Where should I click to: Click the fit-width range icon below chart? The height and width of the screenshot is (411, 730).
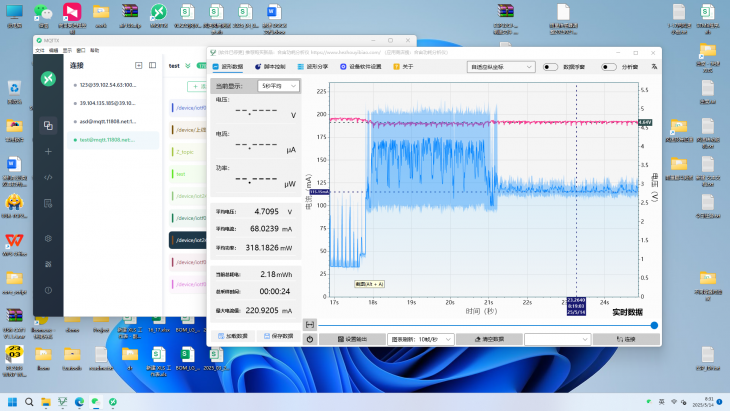coord(310,324)
